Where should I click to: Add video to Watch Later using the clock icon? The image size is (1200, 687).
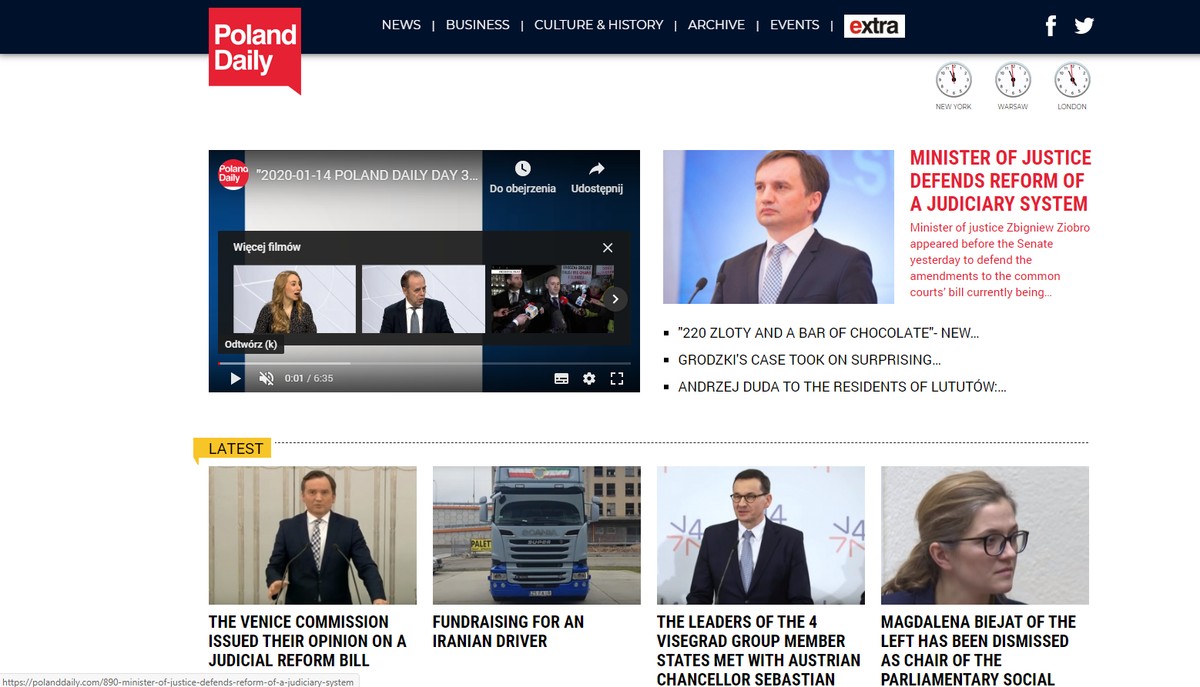pos(521,168)
